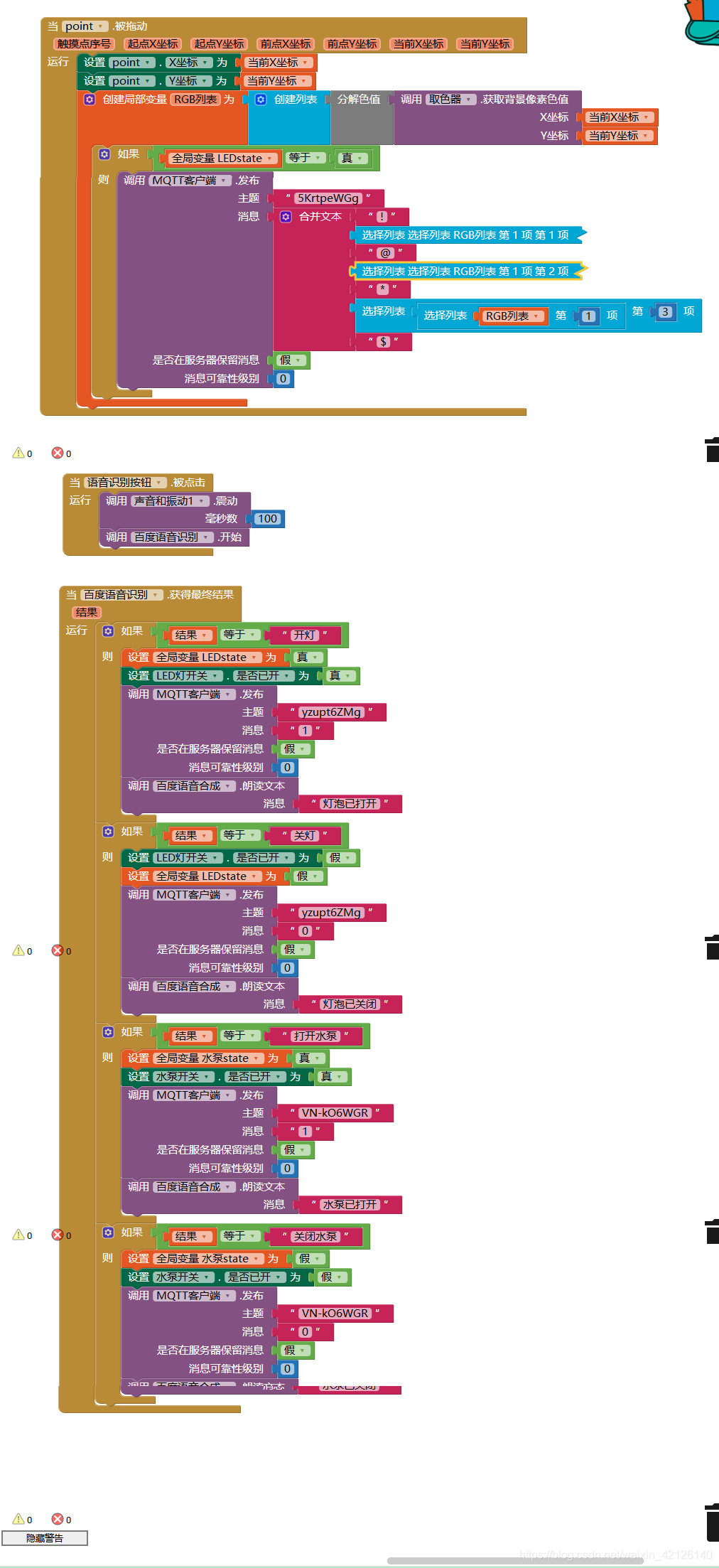Open gear on 如果 结果 等于 关灯 block
Image resolution: width=719 pixels, height=1568 pixels.
click(108, 832)
